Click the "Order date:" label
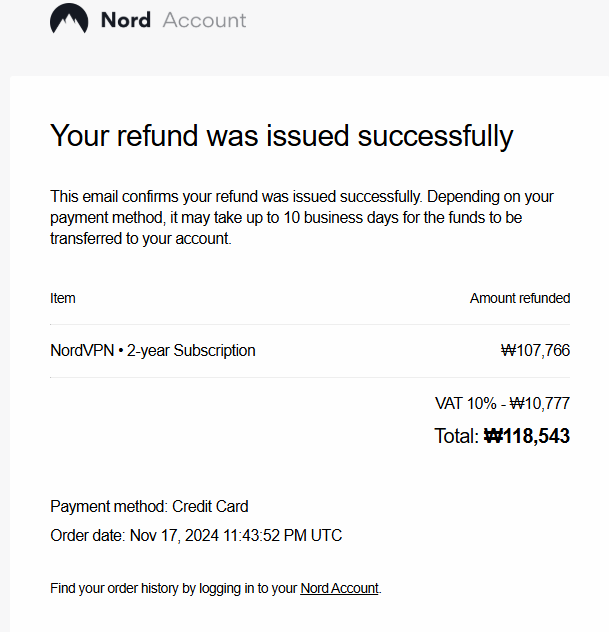This screenshot has width=609, height=632. 88,536
